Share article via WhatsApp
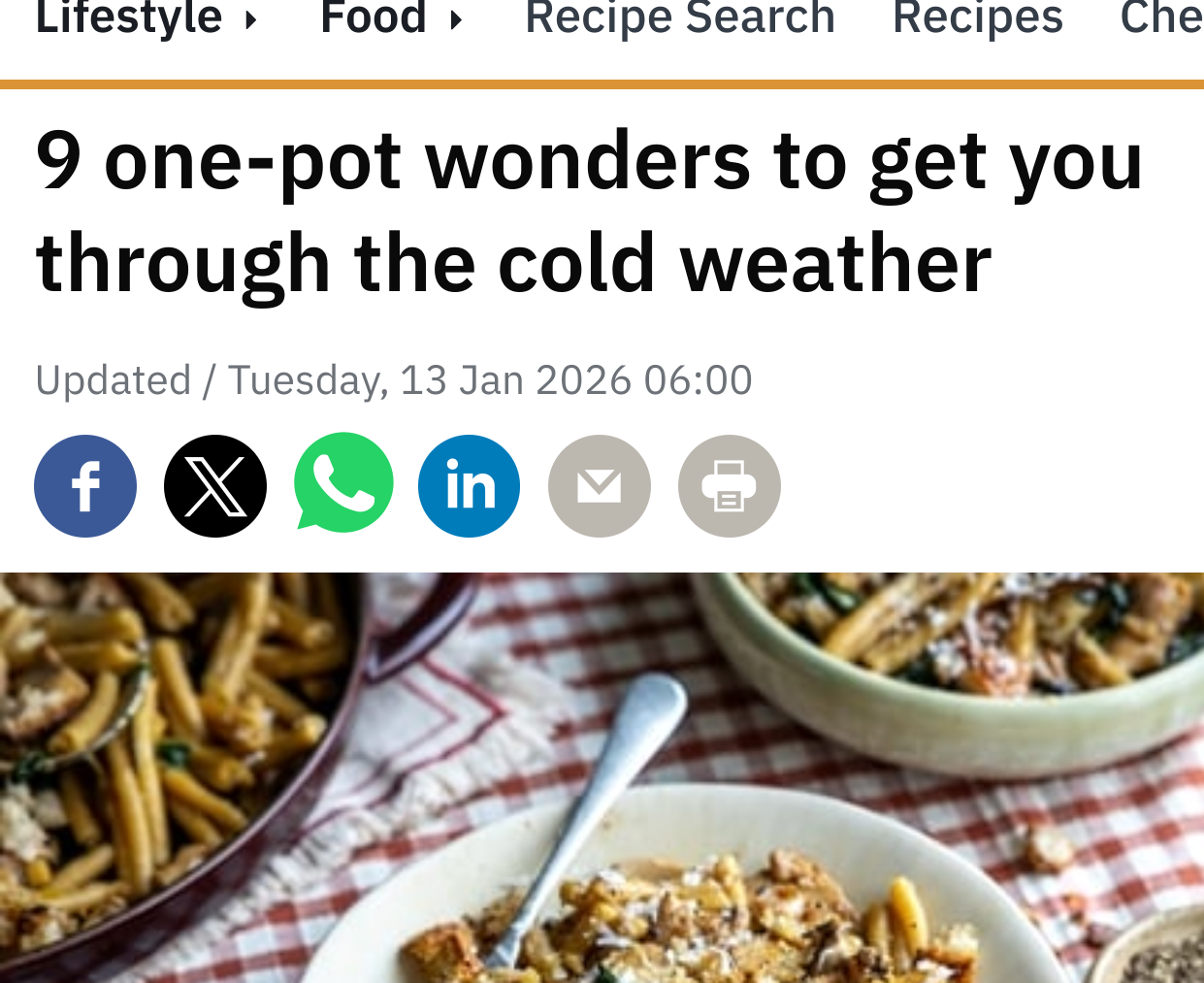The height and width of the screenshot is (983, 1204). click(343, 483)
